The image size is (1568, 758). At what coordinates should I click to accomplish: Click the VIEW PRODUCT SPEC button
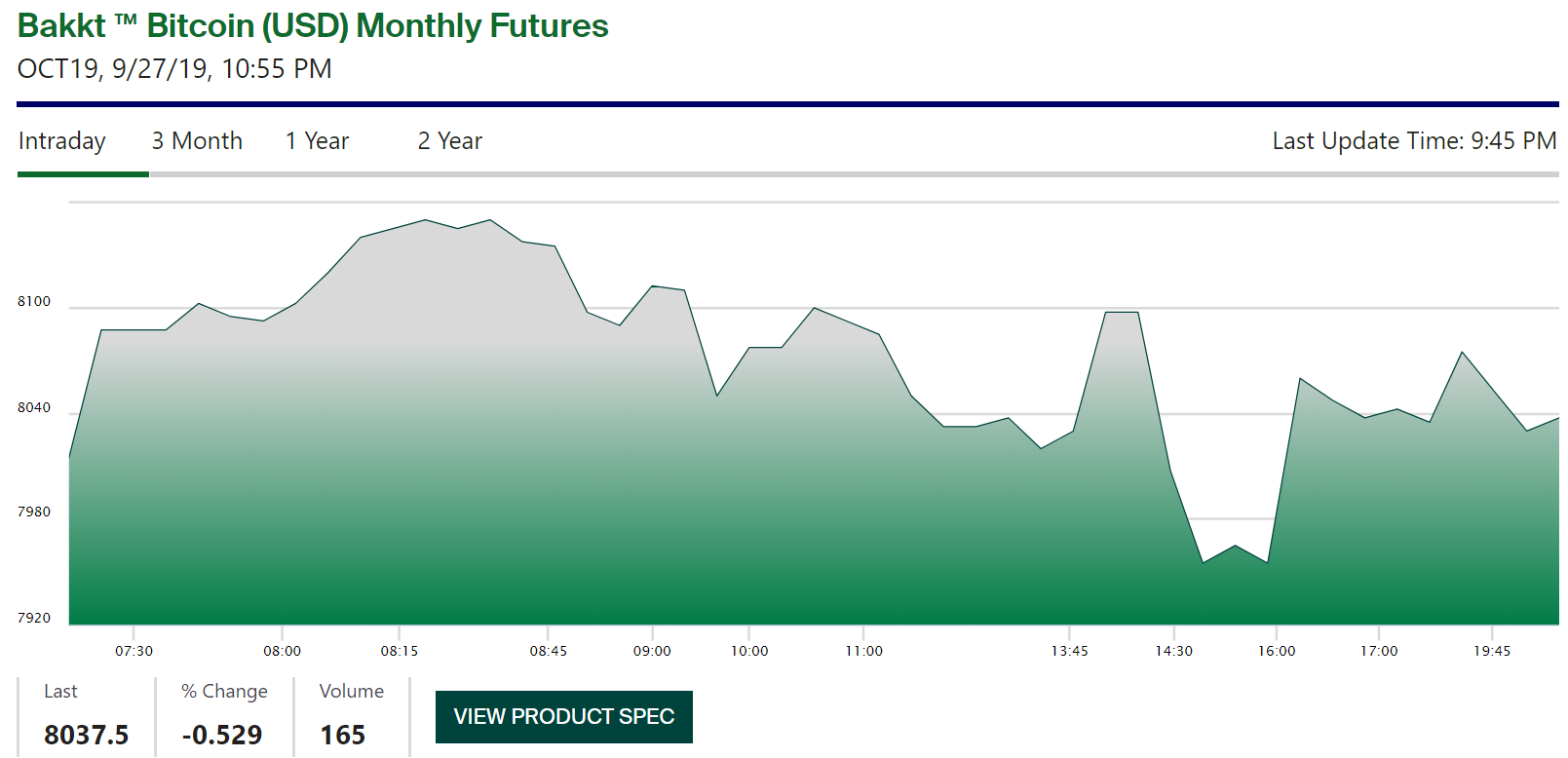click(563, 717)
